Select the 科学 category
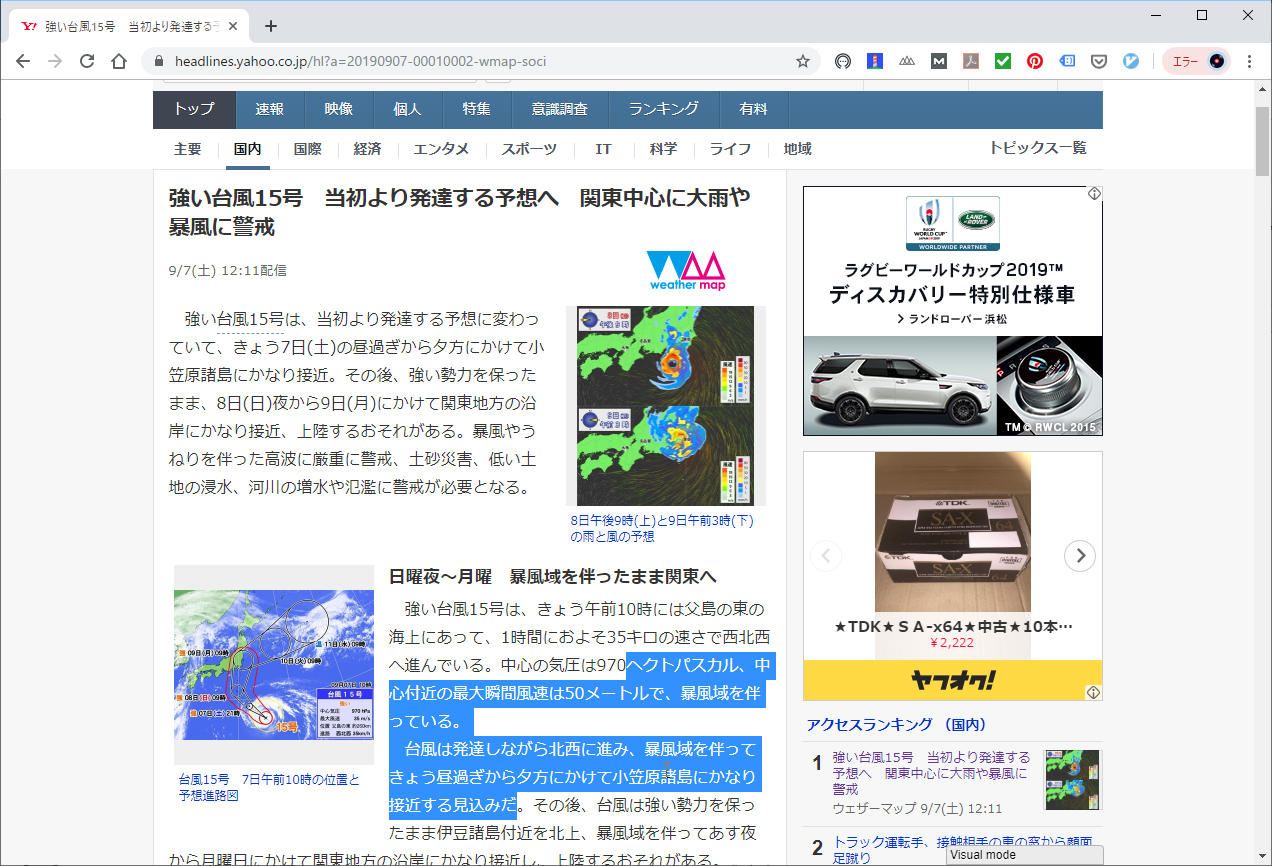The width and height of the screenshot is (1272, 866). coord(663,149)
